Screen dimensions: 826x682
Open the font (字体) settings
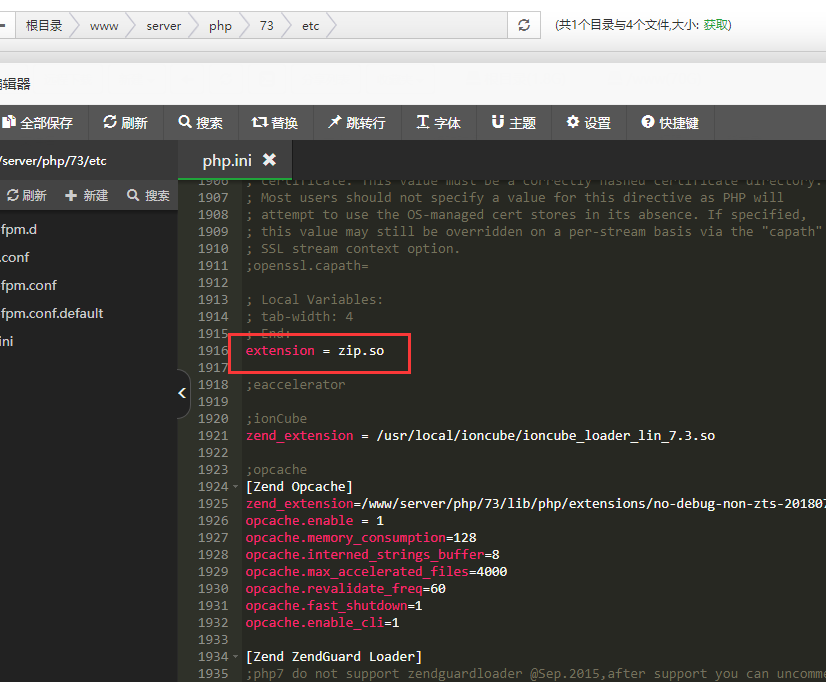pos(438,123)
